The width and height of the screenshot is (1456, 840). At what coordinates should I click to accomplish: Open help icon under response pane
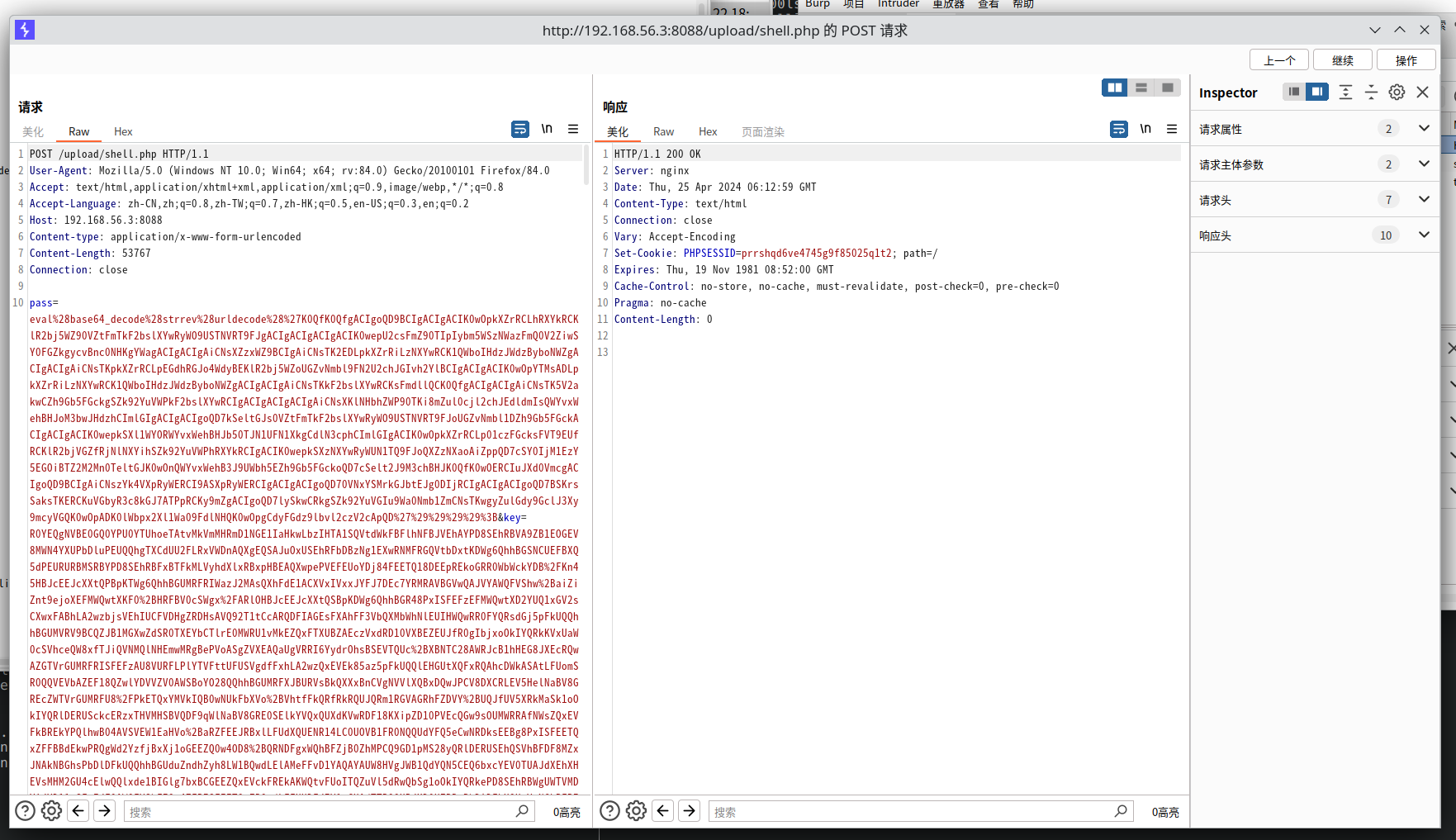click(609, 811)
